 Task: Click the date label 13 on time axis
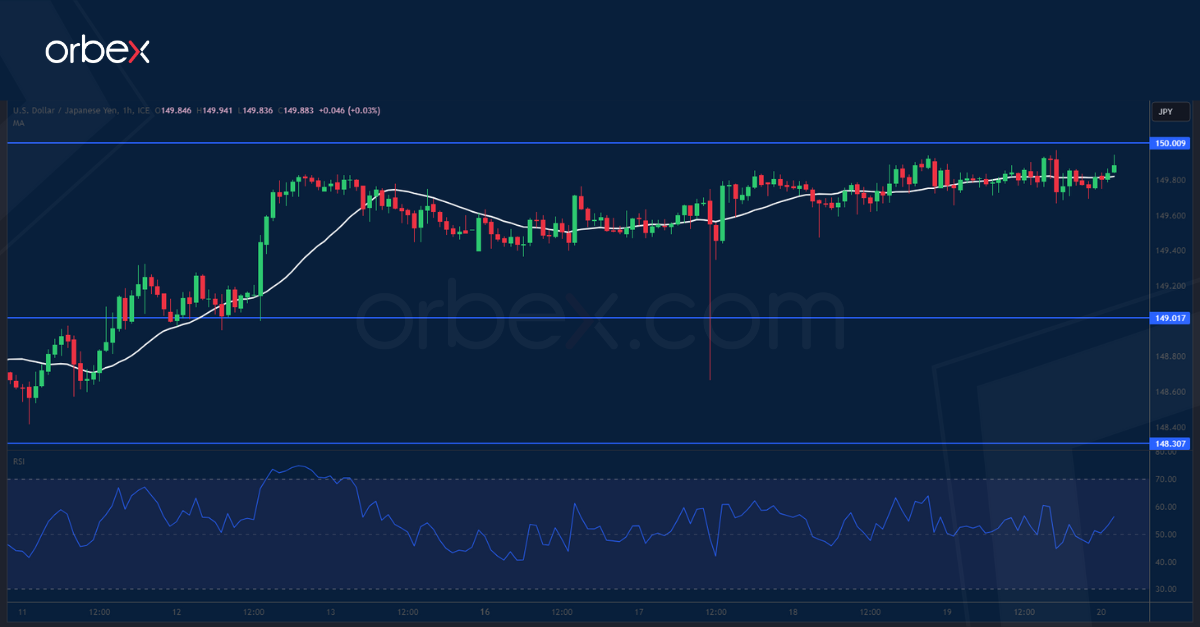[x=329, y=611]
